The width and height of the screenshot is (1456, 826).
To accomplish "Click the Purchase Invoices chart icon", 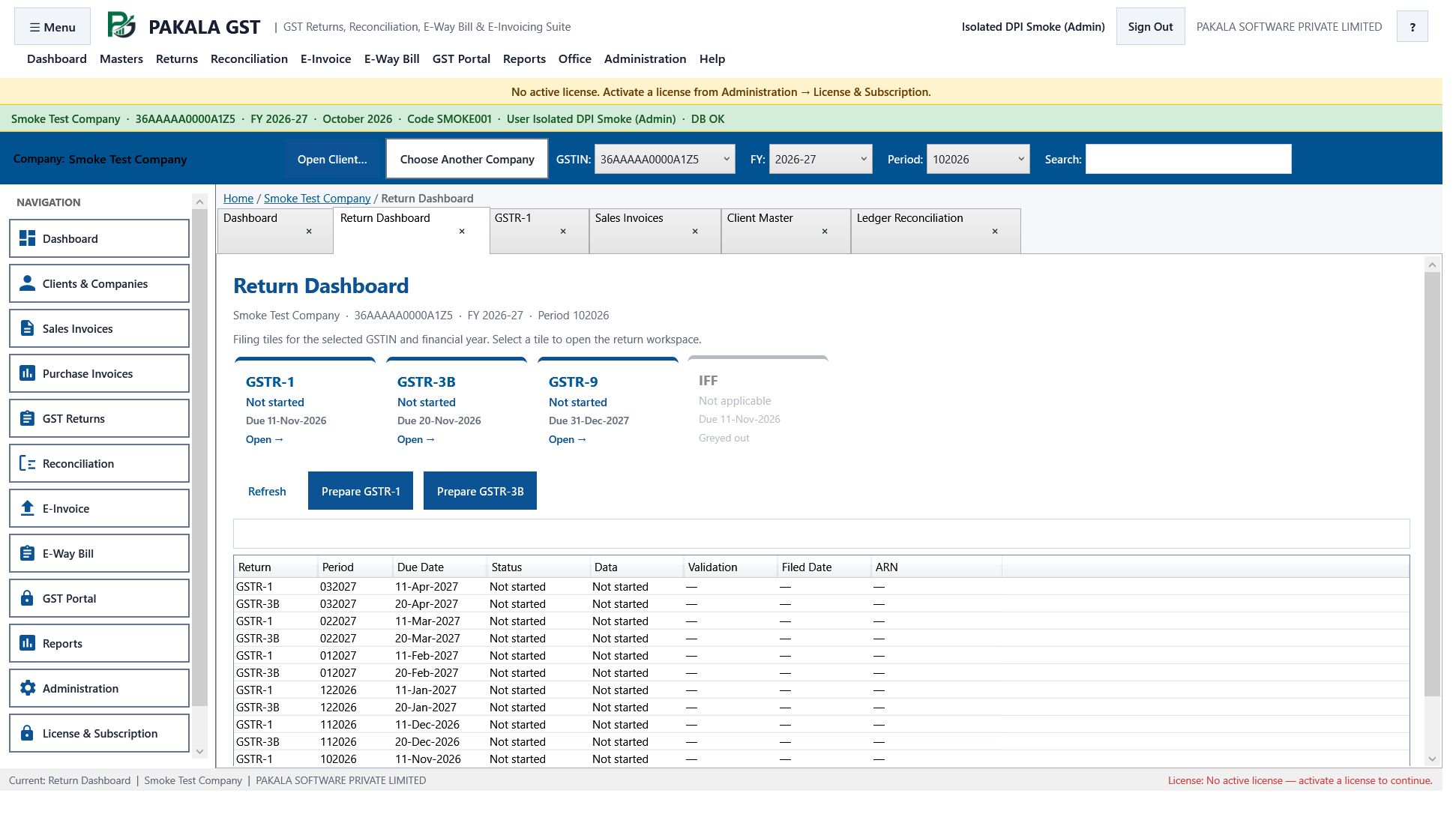I will pos(28,373).
